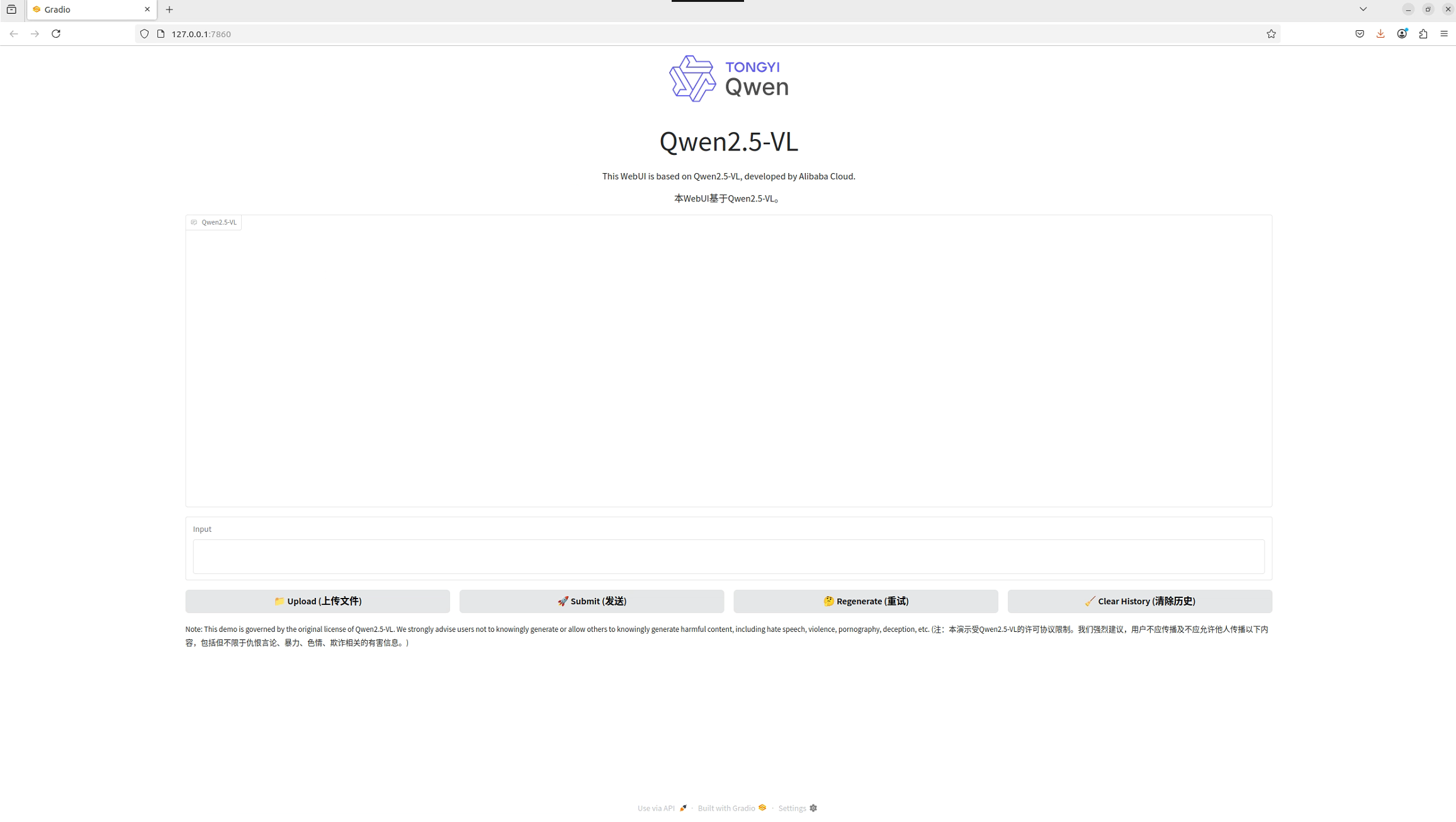The image size is (1456, 822).
Task: Click the Save to Pocket icon
Action: pyautogui.click(x=1360, y=34)
